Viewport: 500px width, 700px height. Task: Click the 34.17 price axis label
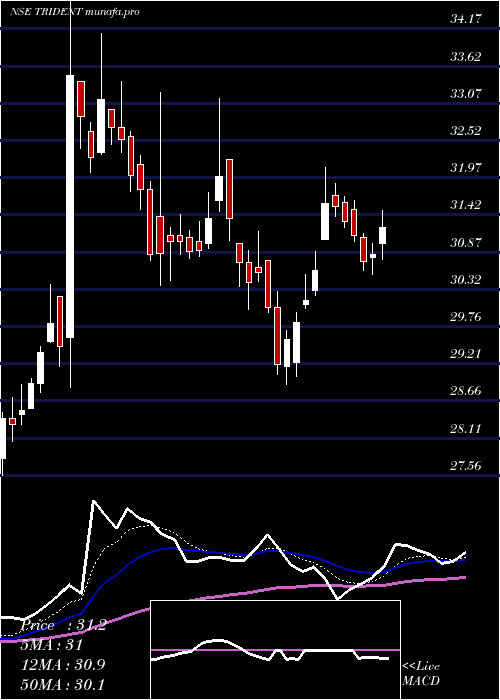(466, 20)
